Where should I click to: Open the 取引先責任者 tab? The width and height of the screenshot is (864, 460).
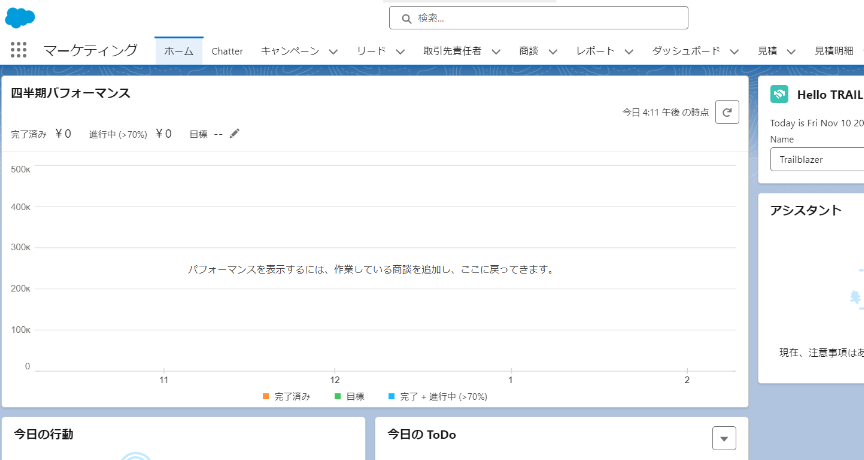click(x=452, y=51)
